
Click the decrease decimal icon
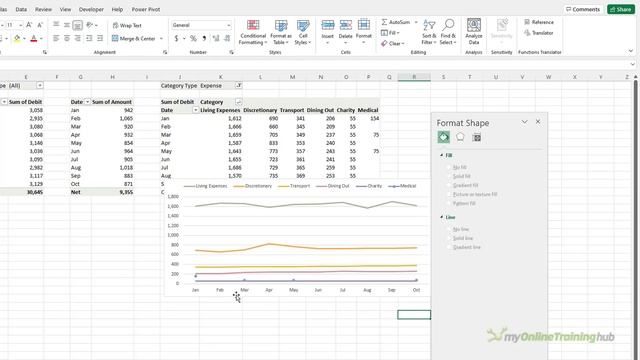(x=227, y=38)
